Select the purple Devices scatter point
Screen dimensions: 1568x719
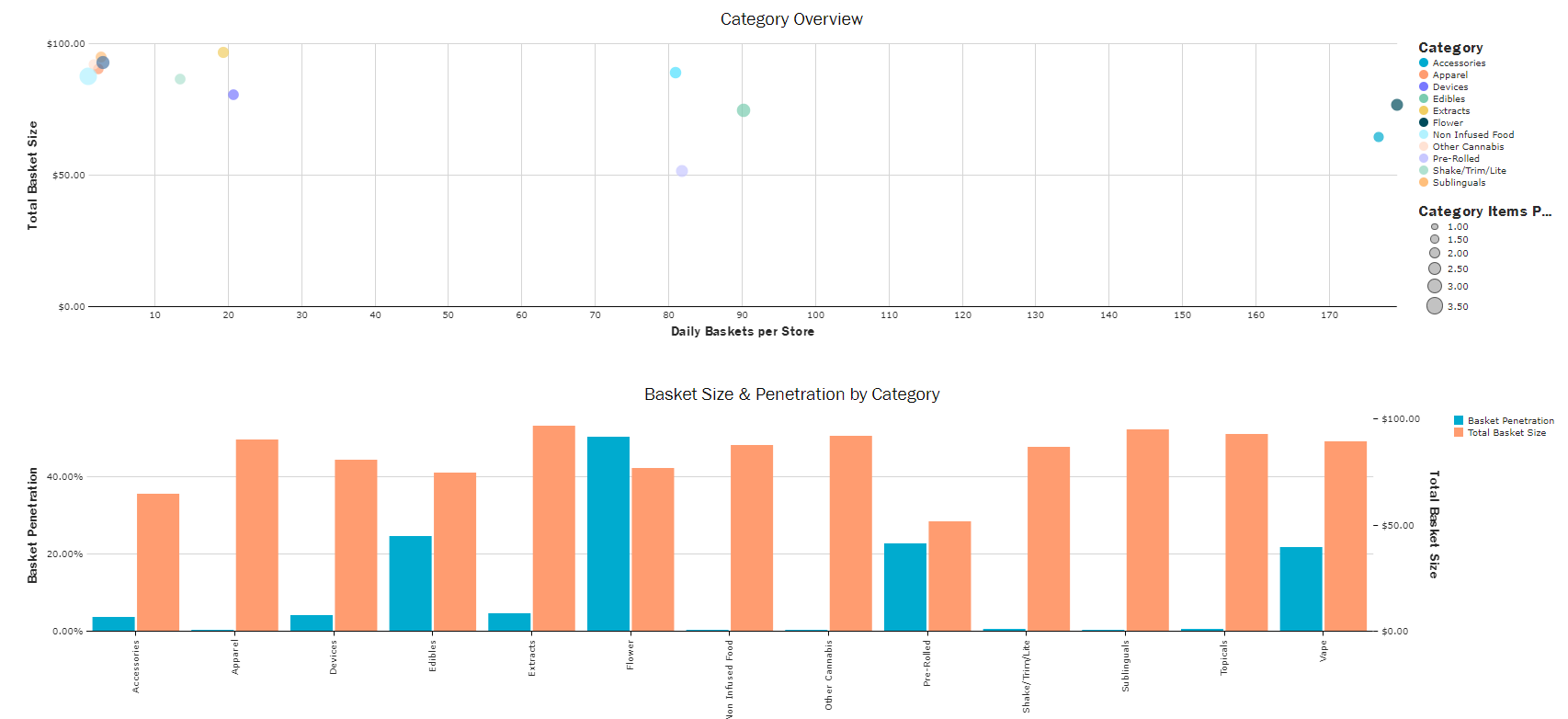pos(233,95)
